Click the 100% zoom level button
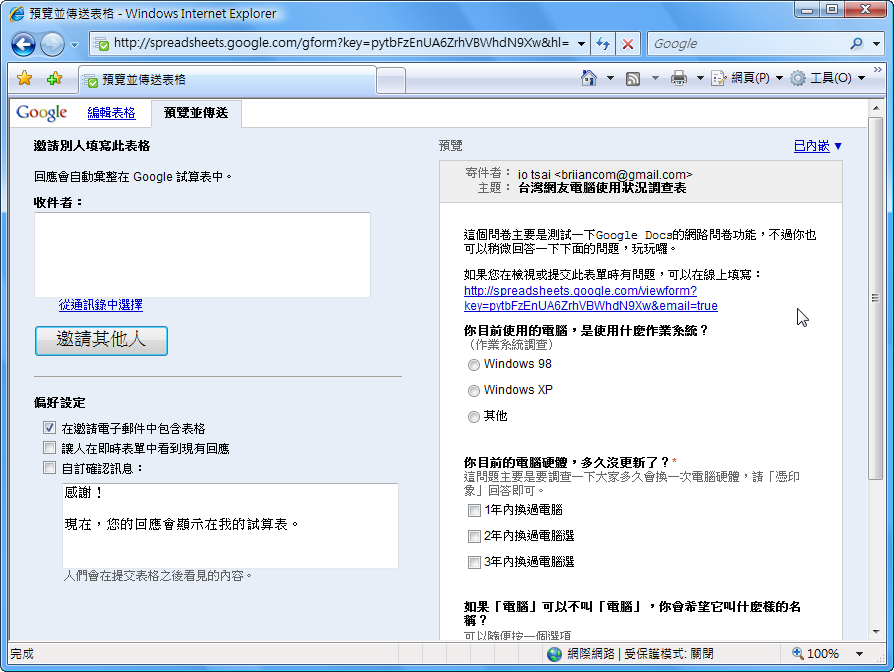The image size is (894, 672). click(815, 654)
